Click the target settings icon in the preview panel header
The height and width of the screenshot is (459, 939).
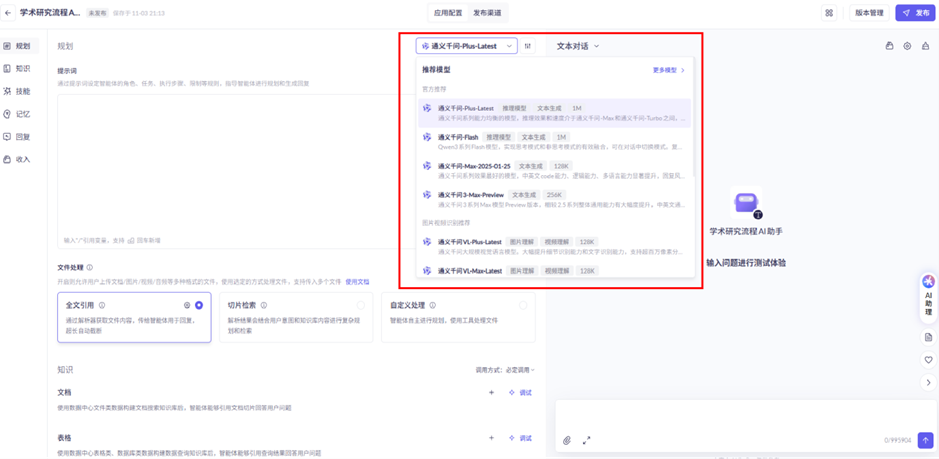click(907, 46)
